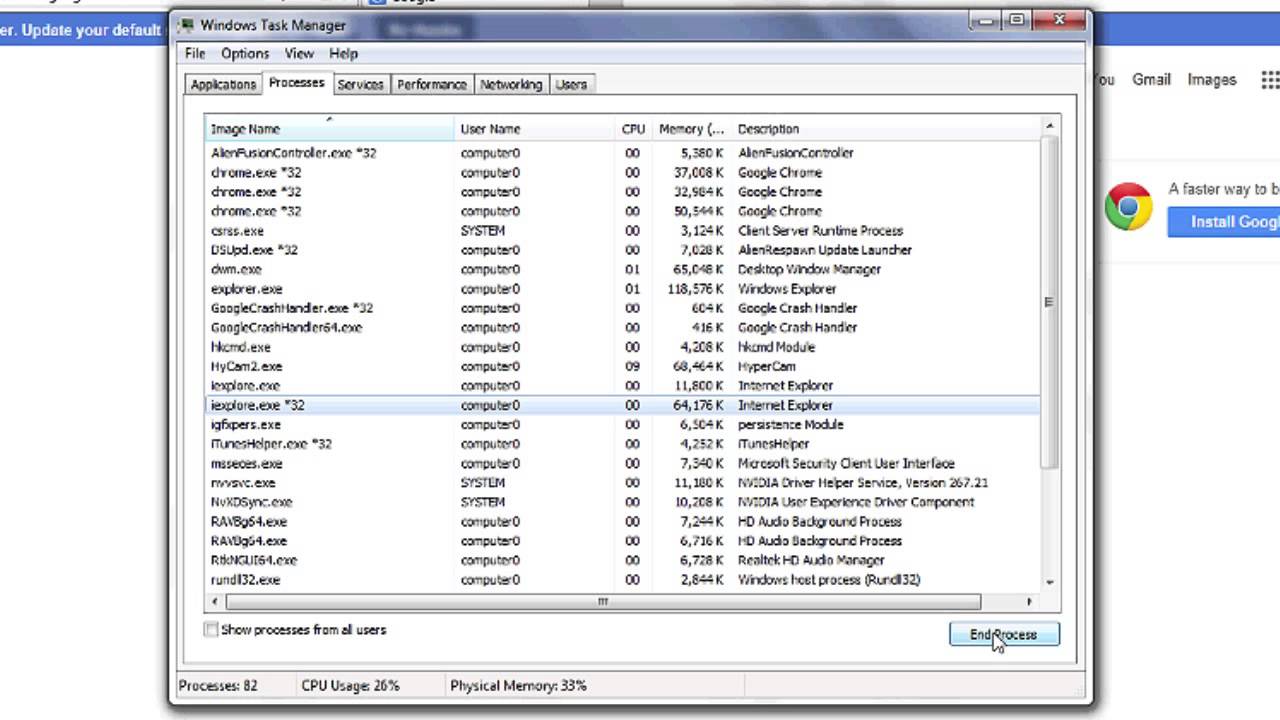Click the Processes: 82 status text
This screenshot has width=1280, height=720.
click(218, 686)
